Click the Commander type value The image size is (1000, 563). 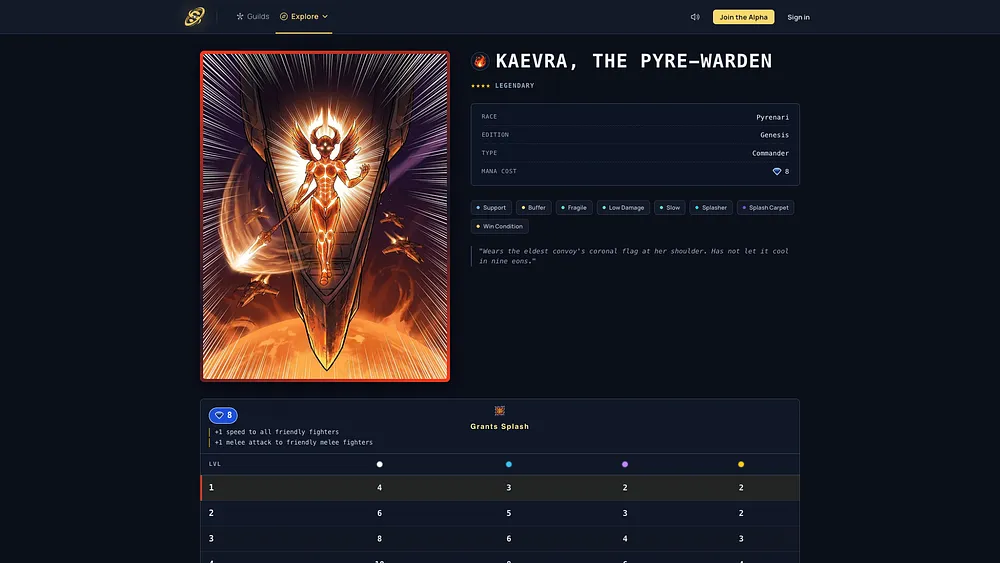pyautogui.click(x=770, y=153)
